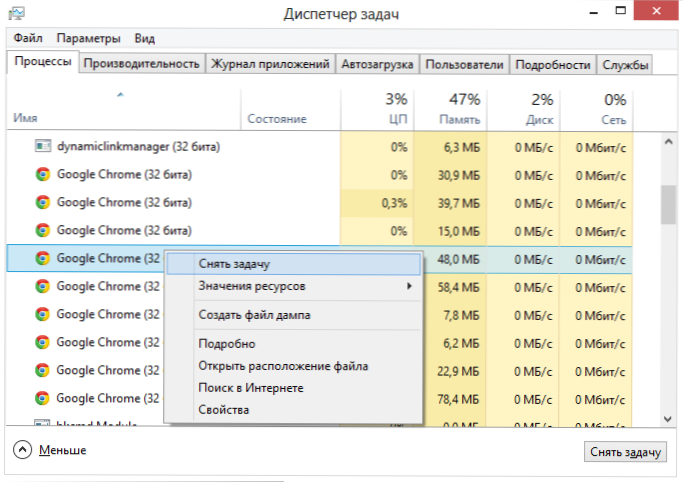Click the 15,0 МБ memory value
This screenshot has width=683, height=482.
459,231
